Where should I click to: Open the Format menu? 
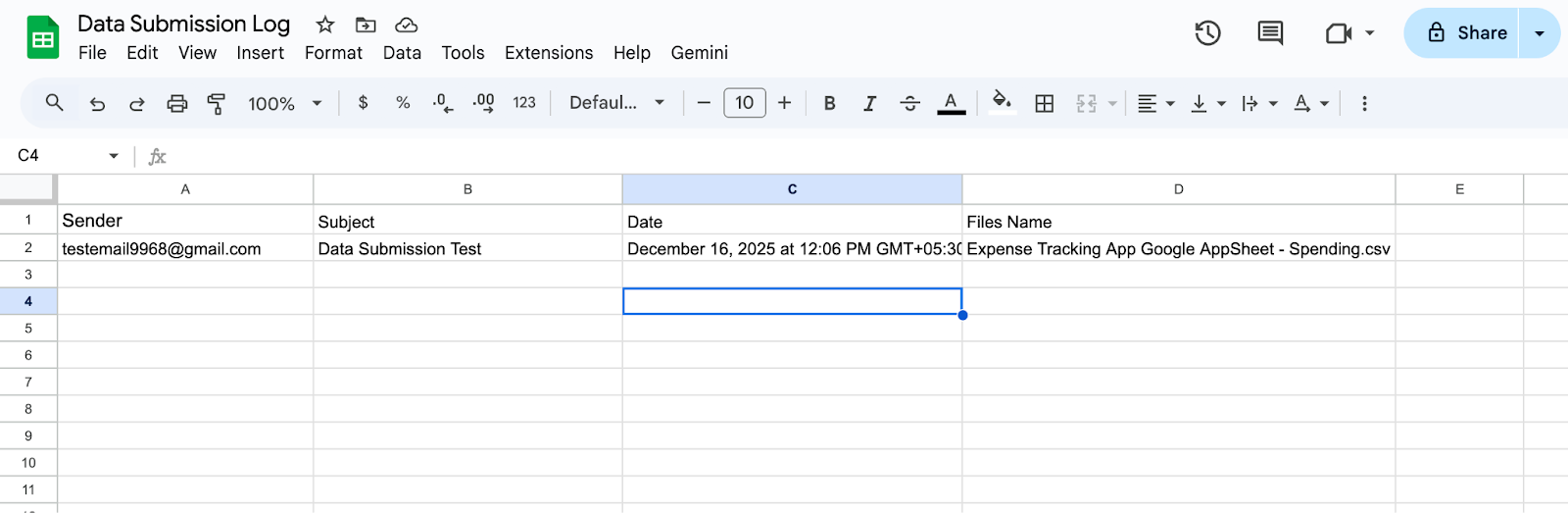pos(333,53)
